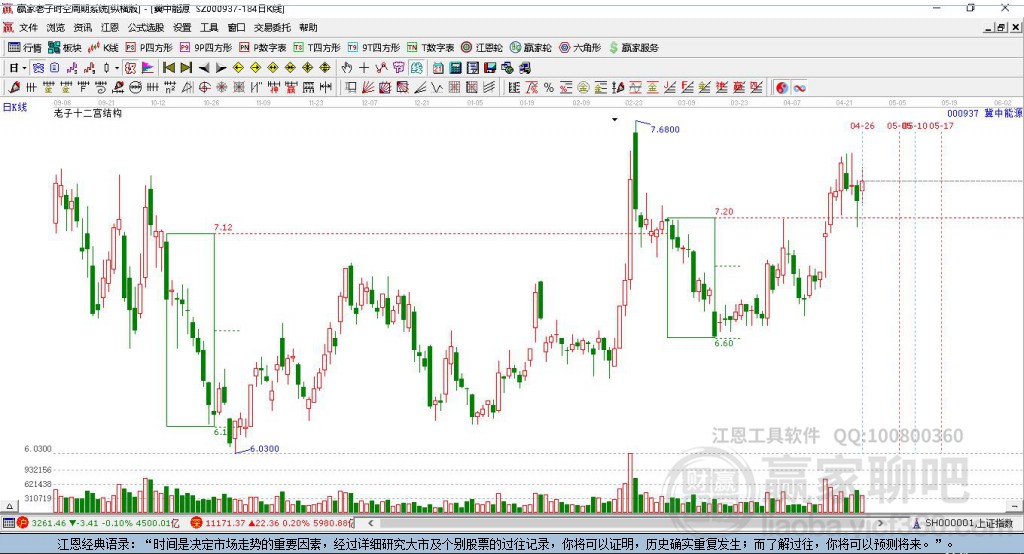
Task: Open the 文件 menu
Action: click(29, 27)
